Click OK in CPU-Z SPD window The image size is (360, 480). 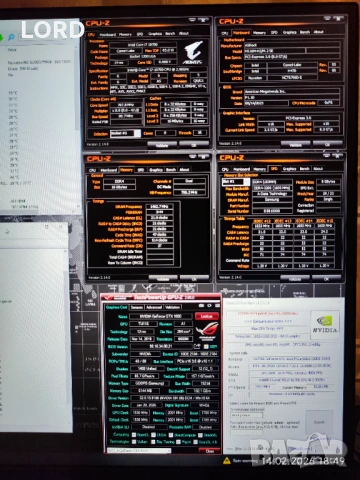tap(327, 278)
